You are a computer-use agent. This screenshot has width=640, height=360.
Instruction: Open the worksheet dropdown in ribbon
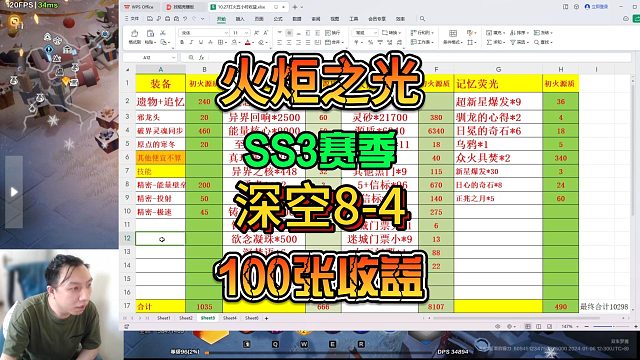[x=422, y=42]
